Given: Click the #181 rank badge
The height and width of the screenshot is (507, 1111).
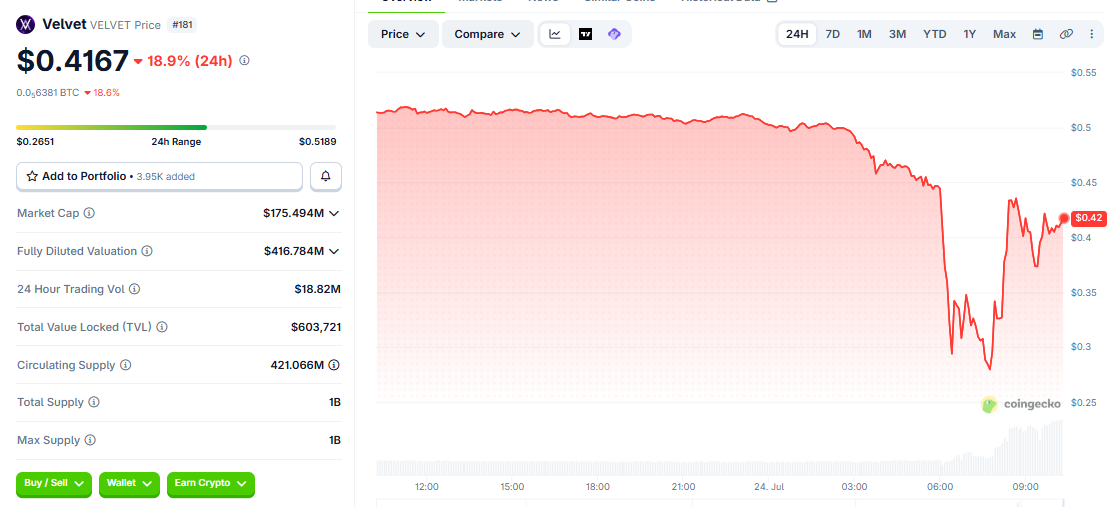Looking at the screenshot, I should pos(183,25).
